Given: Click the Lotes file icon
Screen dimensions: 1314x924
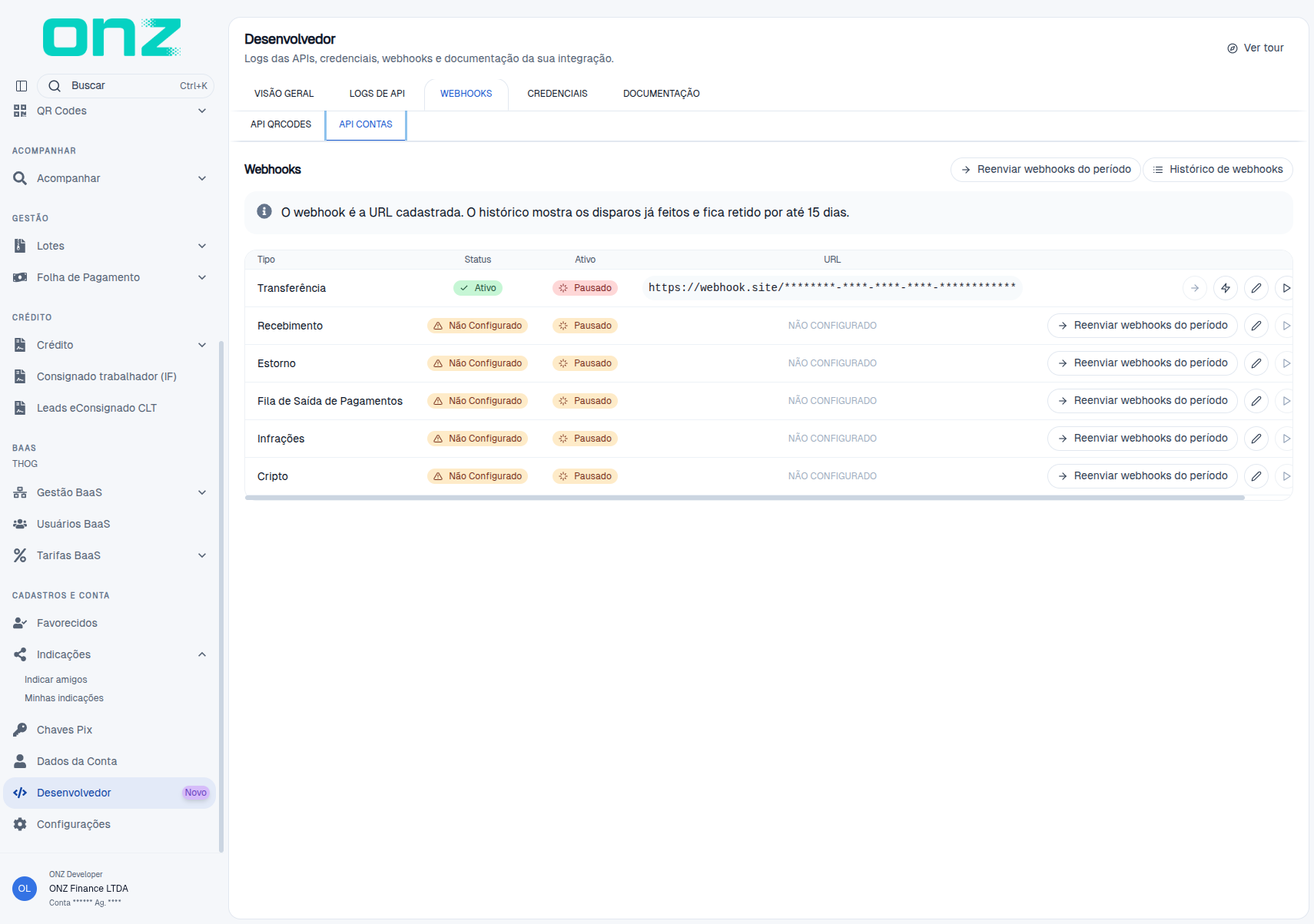Looking at the screenshot, I should click(x=20, y=246).
